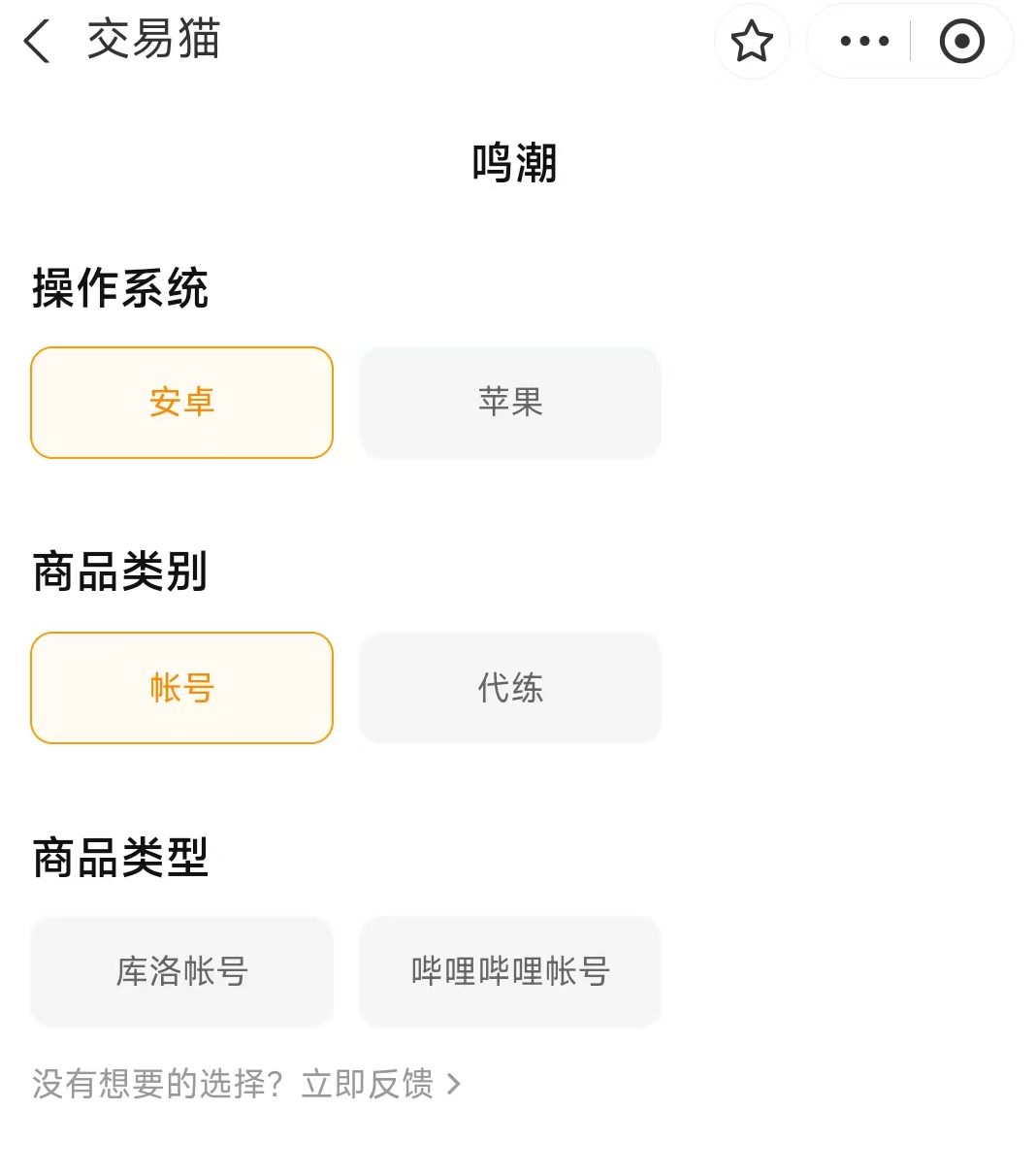Open the 立即反馈 feedback link
Image resolution: width=1036 pixels, height=1175 pixels.
(x=368, y=1084)
